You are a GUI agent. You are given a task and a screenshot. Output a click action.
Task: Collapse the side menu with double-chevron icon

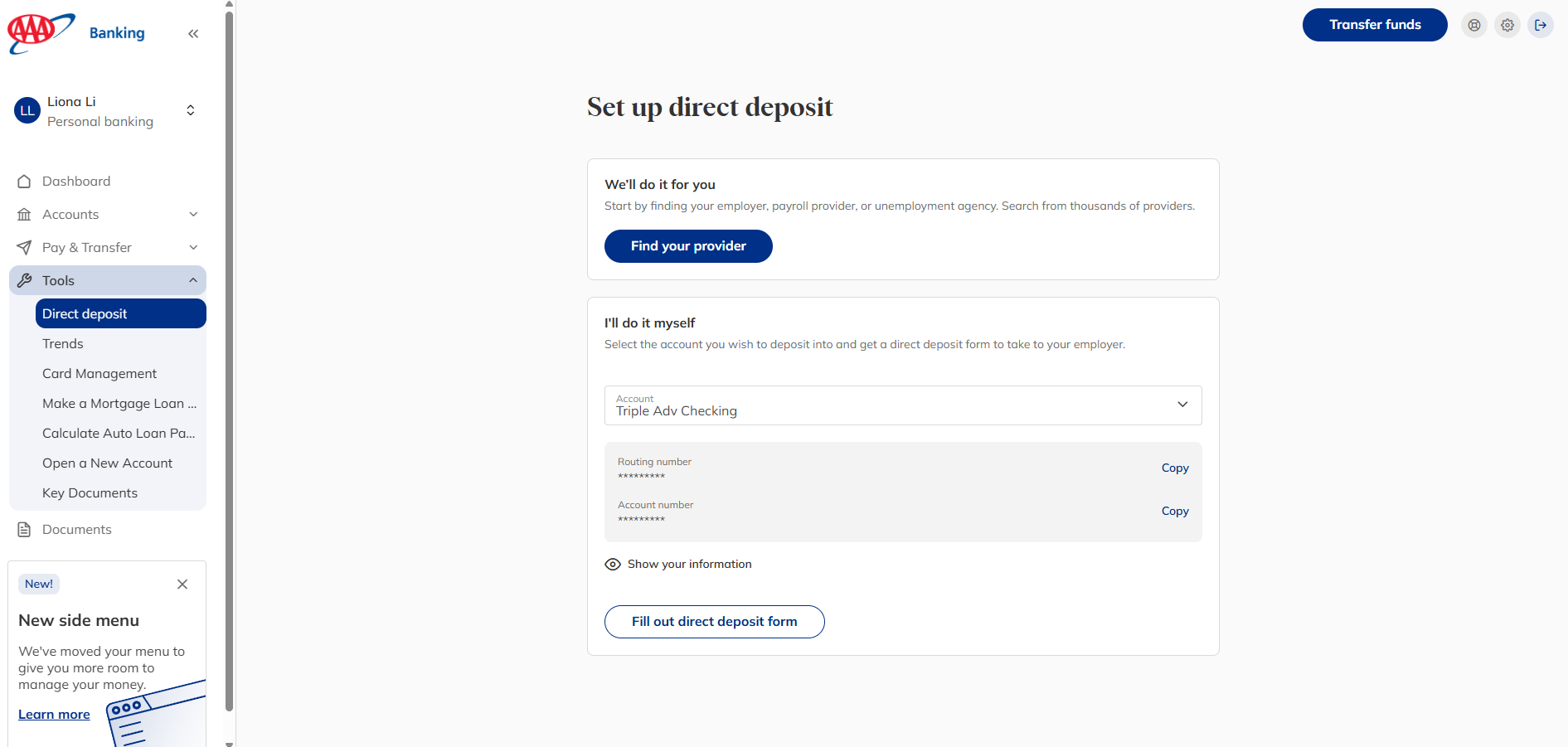click(193, 34)
